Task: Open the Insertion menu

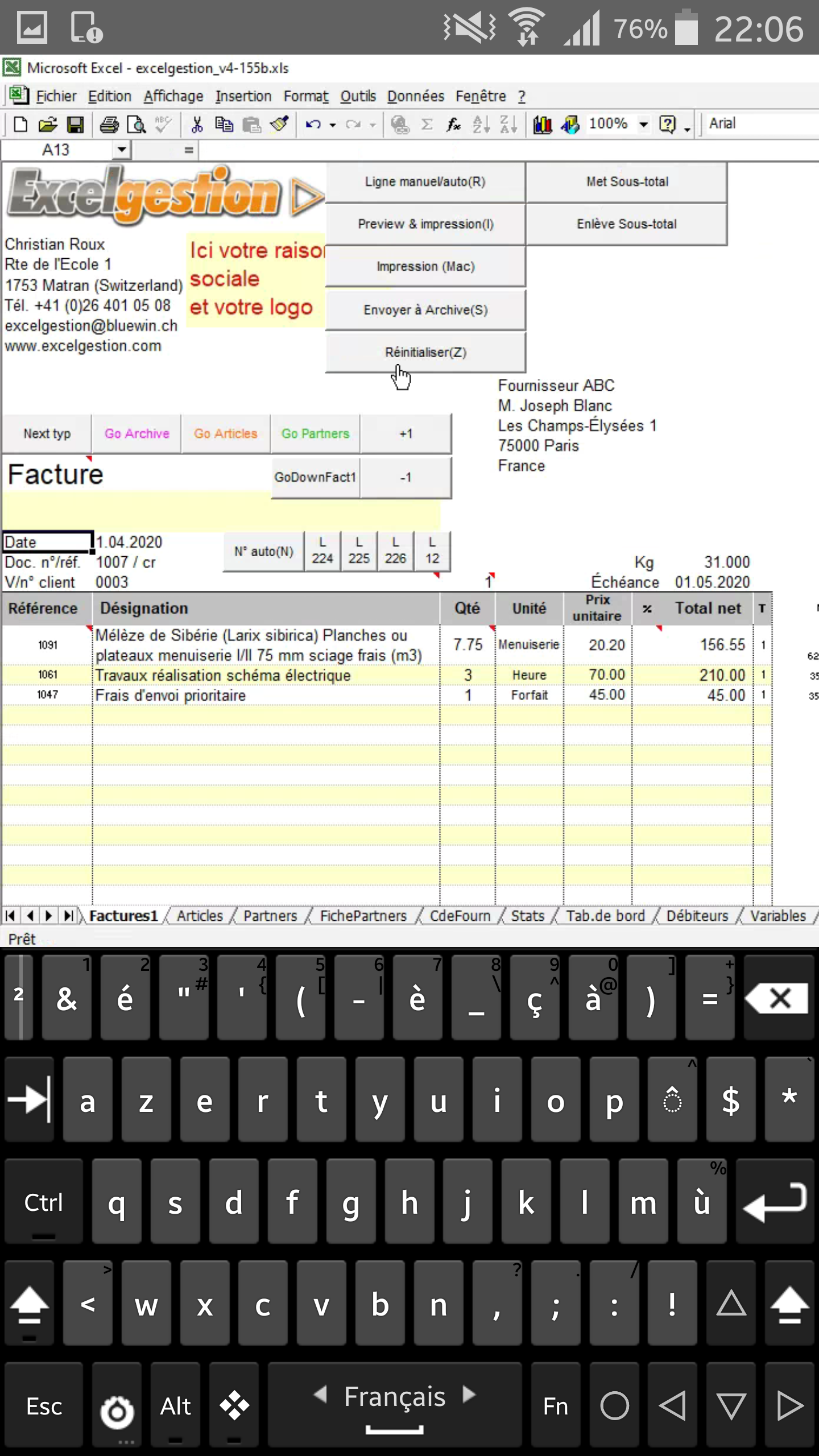Action: 243,96
